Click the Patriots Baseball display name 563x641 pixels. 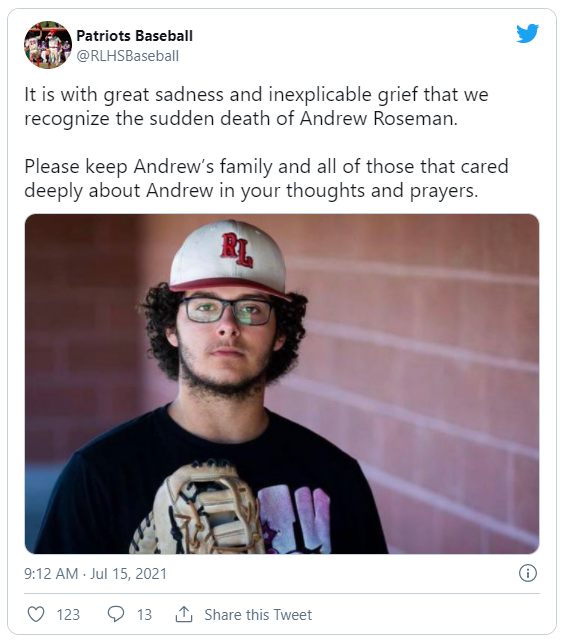[135, 36]
